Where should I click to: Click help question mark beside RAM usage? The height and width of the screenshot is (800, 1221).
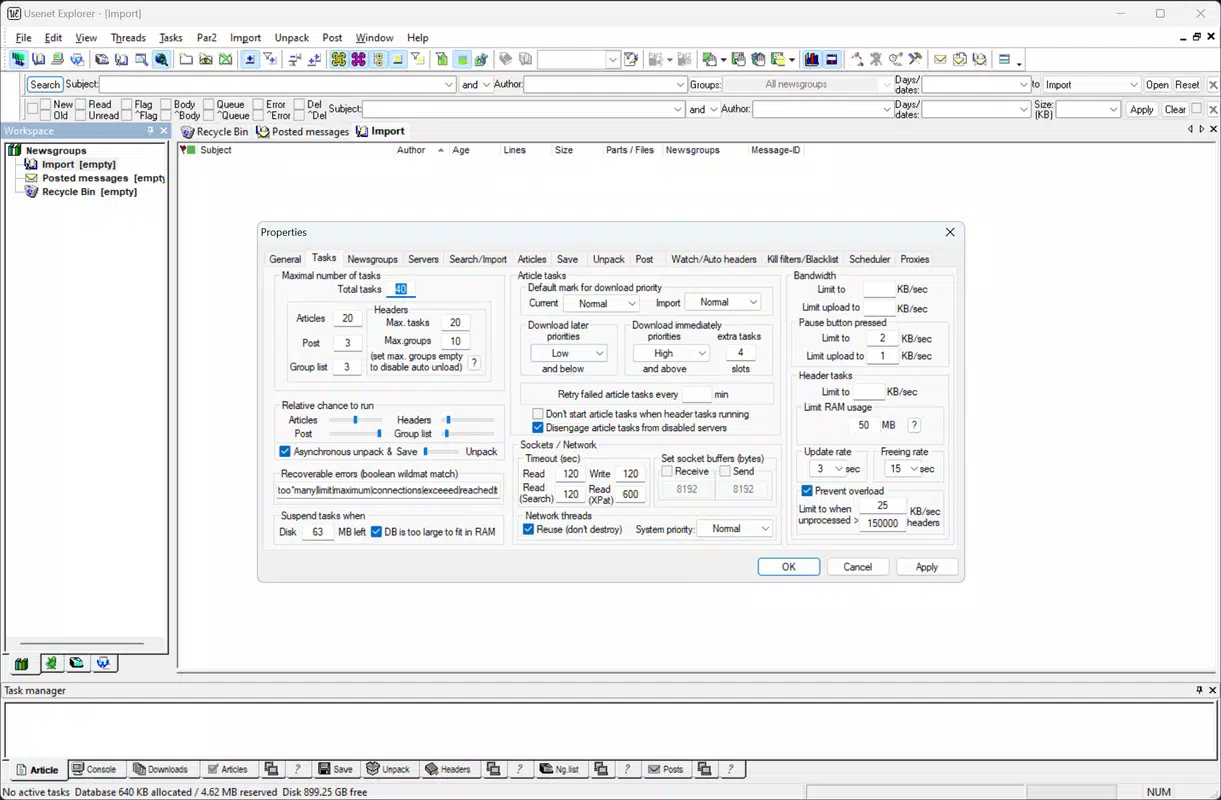click(x=913, y=425)
